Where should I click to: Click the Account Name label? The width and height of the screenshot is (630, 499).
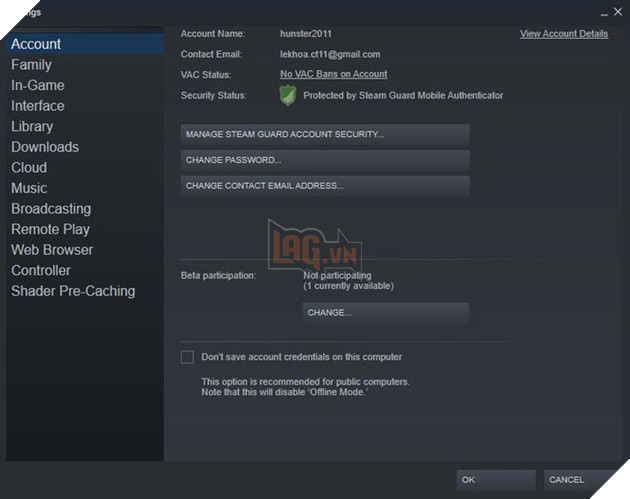(x=213, y=34)
